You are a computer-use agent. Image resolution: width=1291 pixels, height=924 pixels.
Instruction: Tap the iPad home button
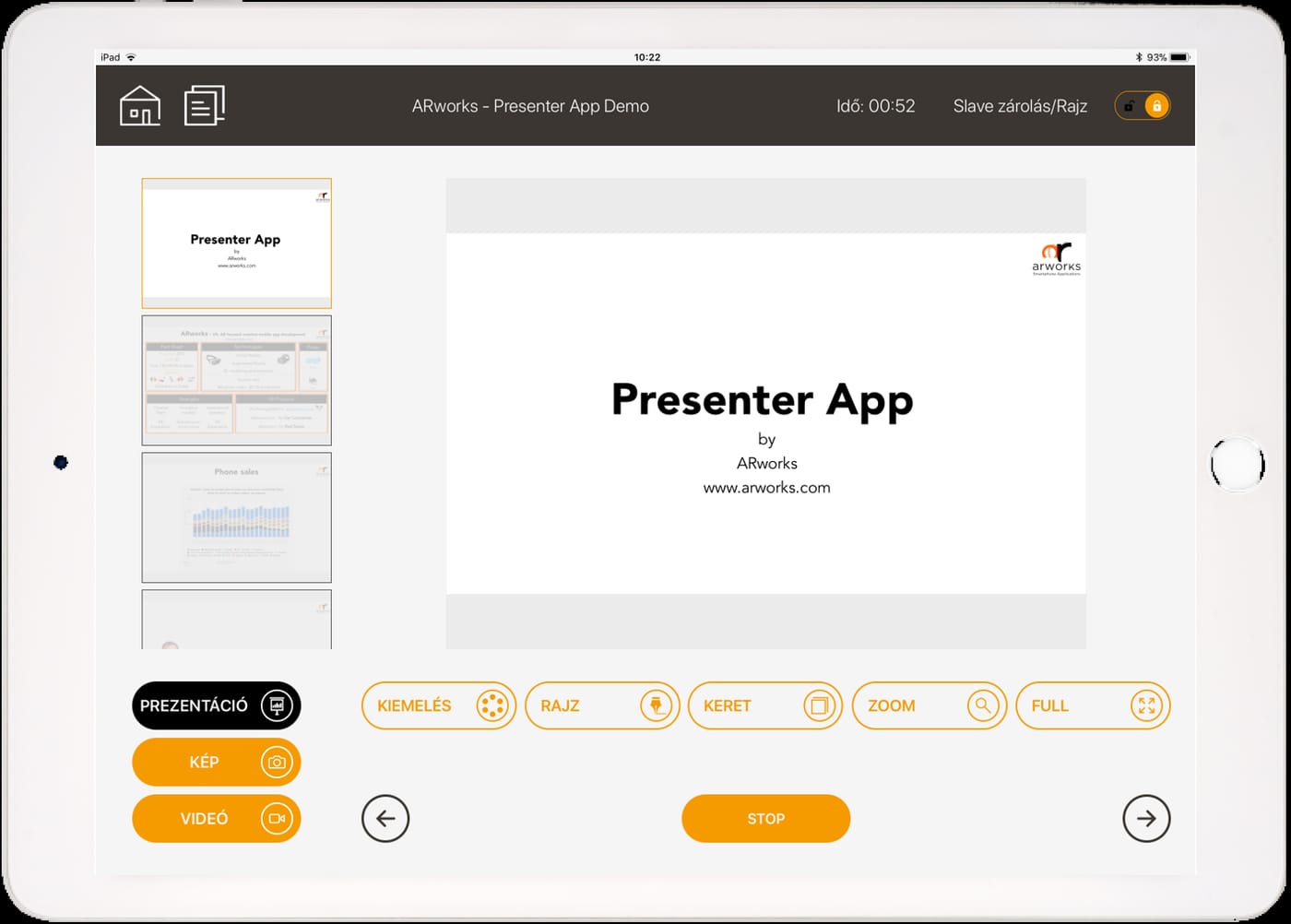click(1238, 464)
